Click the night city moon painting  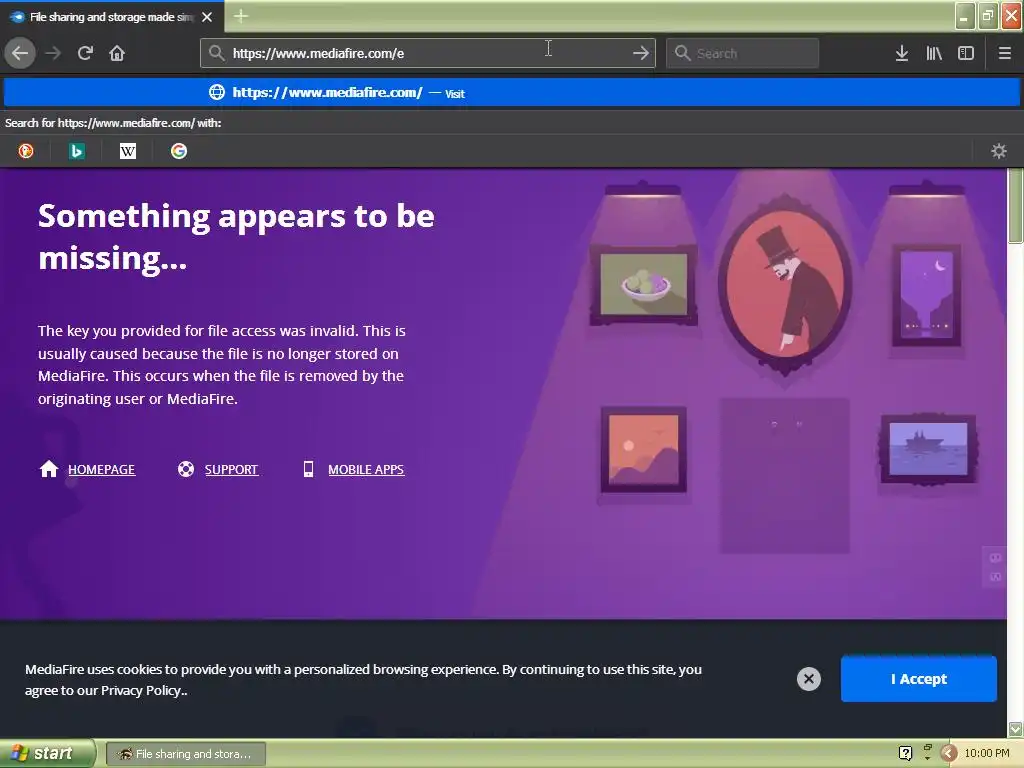click(x=926, y=295)
